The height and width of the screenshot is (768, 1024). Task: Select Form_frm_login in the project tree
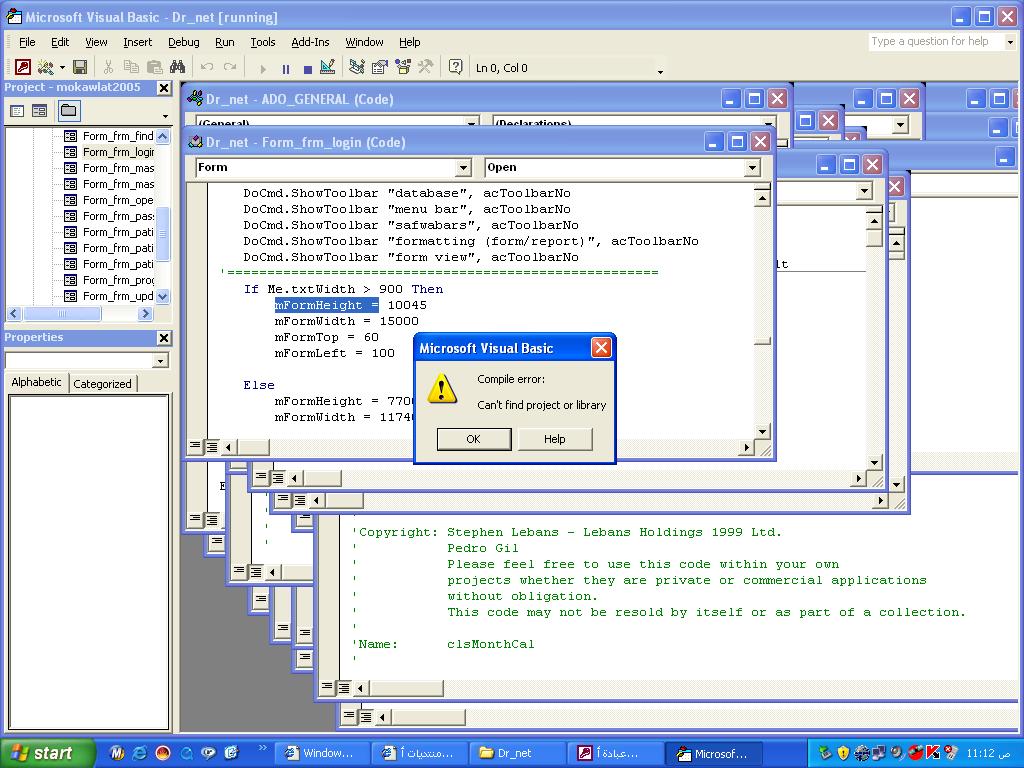click(118, 152)
